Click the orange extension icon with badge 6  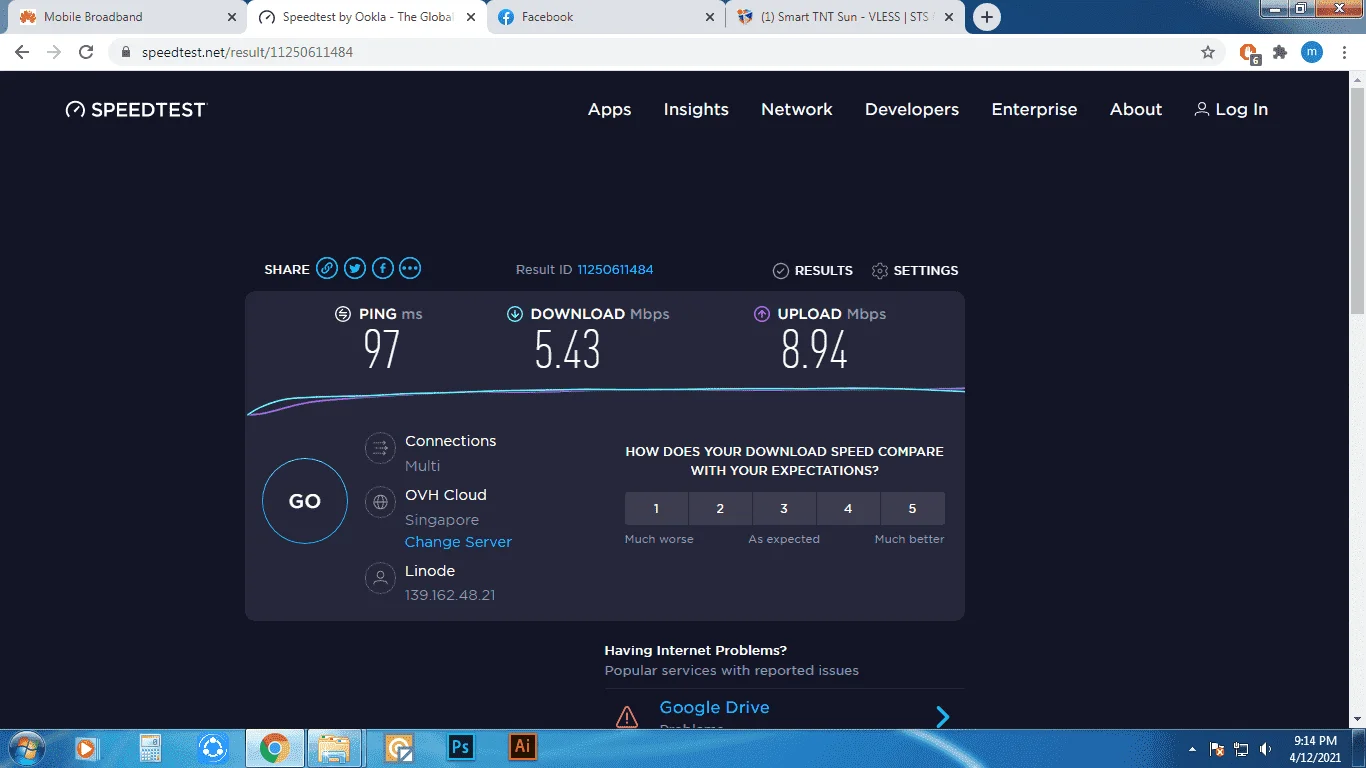[1249, 53]
